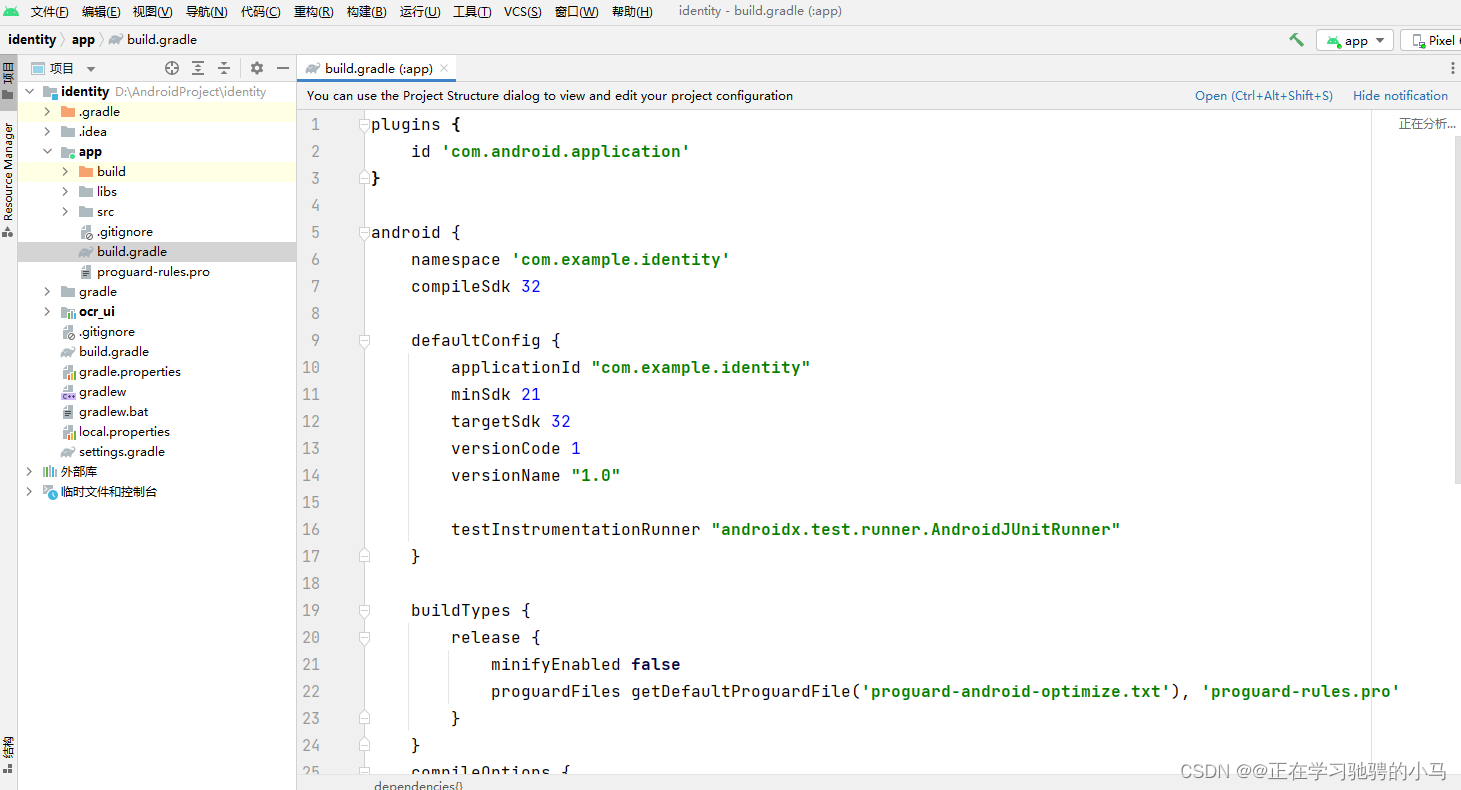Select gradlew.bat file

click(113, 411)
